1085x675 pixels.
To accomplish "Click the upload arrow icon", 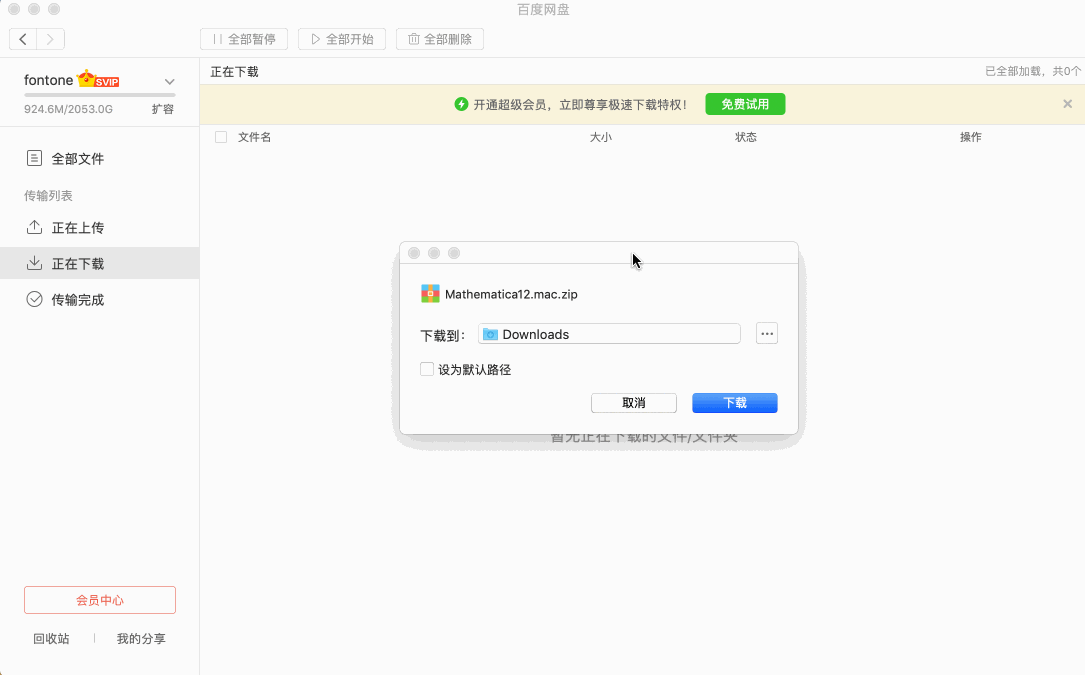I will pyautogui.click(x=34, y=227).
